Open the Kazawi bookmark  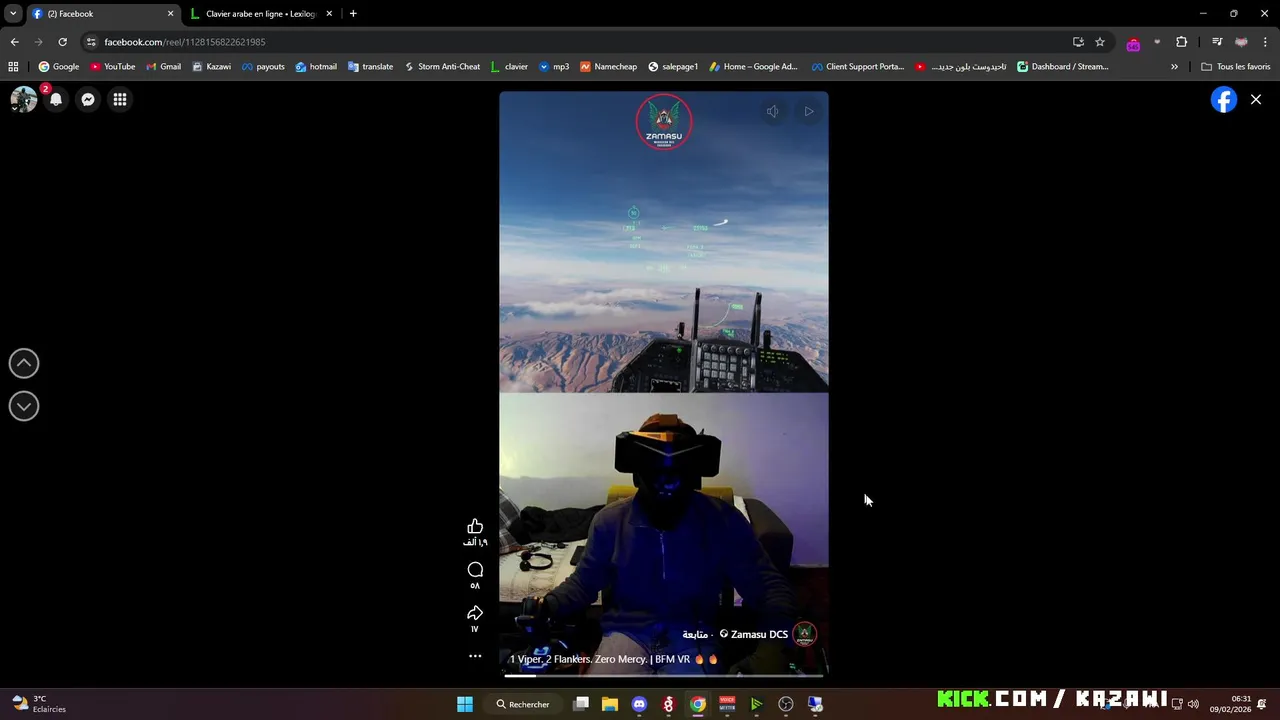[x=211, y=67]
